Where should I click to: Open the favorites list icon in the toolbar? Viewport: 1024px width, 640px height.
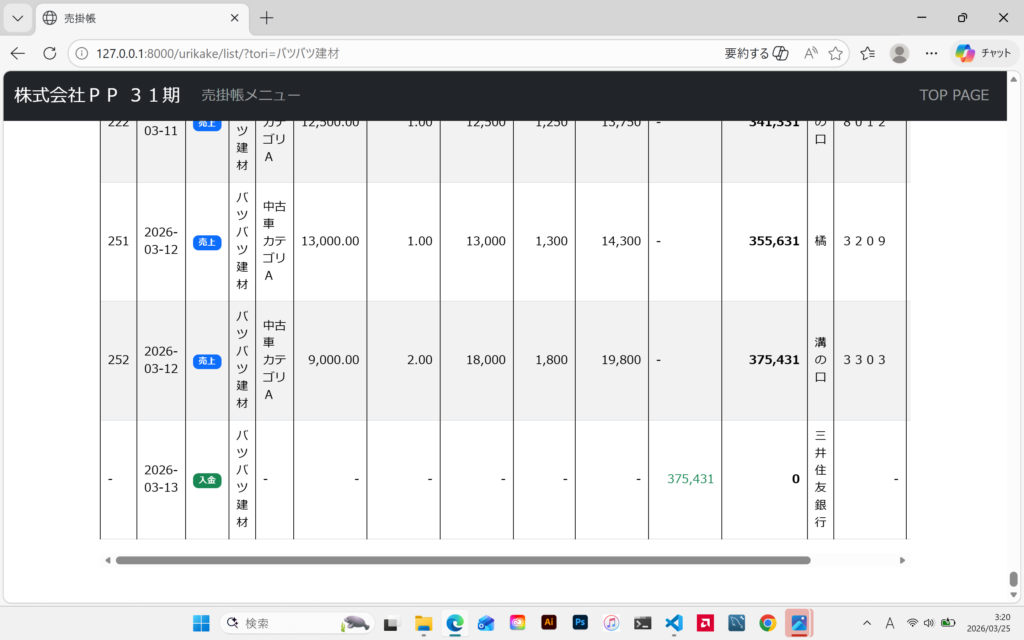868,53
